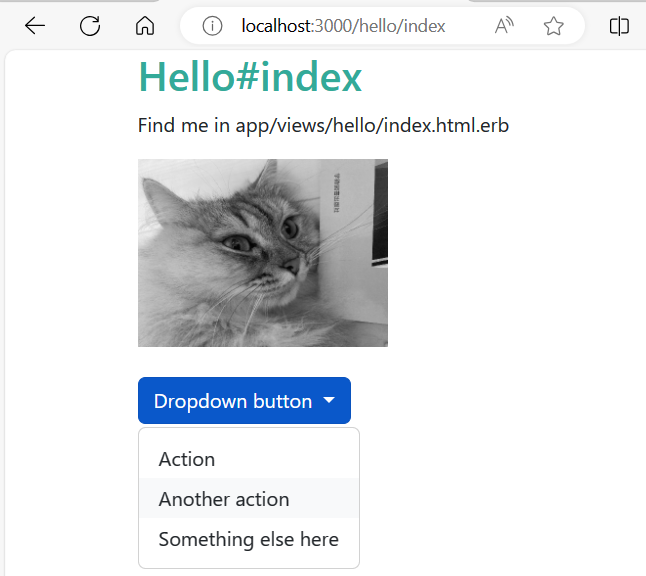The height and width of the screenshot is (576, 646).
Task: Activate the Read aloud icon
Action: click(504, 26)
